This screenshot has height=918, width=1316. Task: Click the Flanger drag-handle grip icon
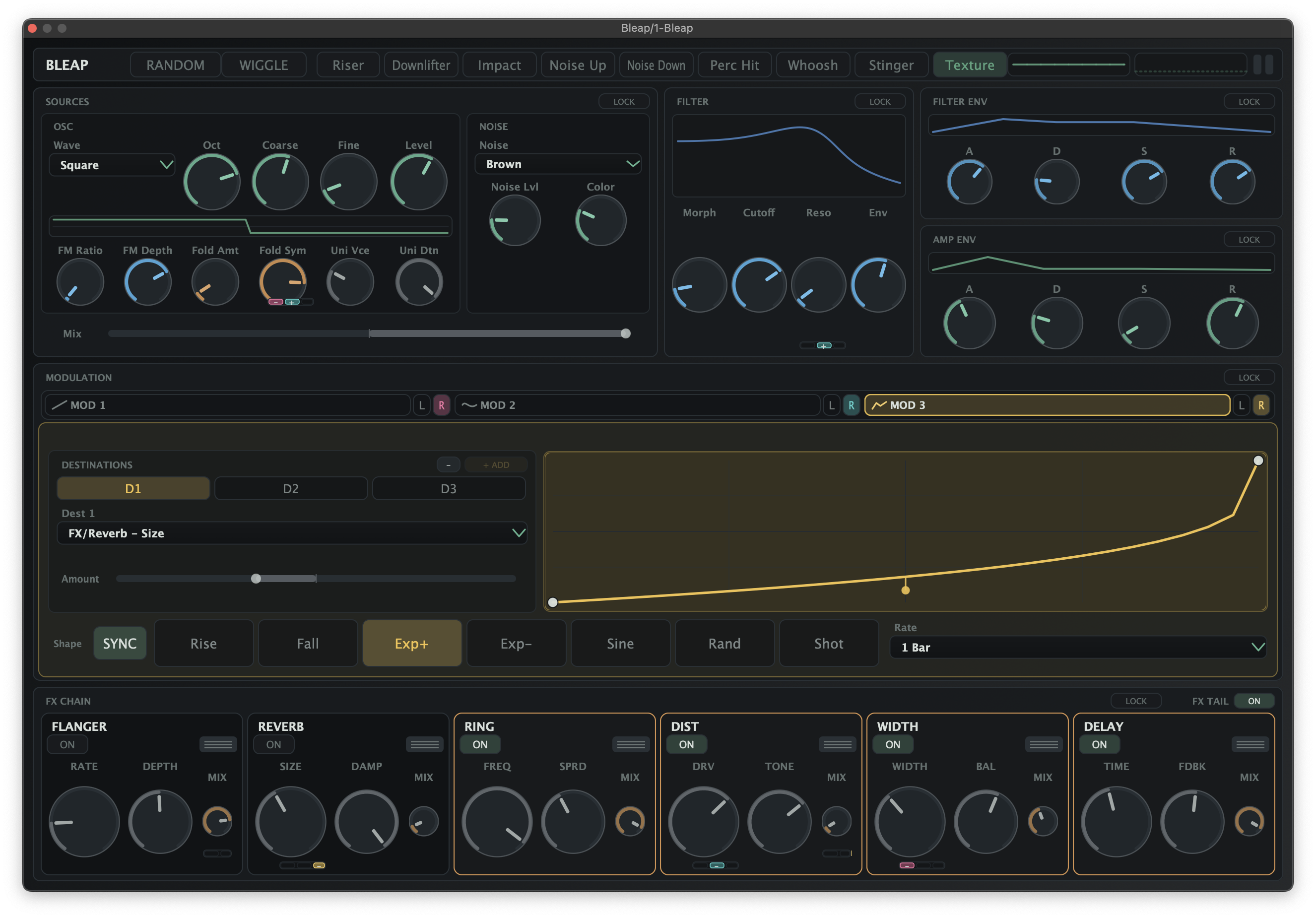tap(218, 744)
